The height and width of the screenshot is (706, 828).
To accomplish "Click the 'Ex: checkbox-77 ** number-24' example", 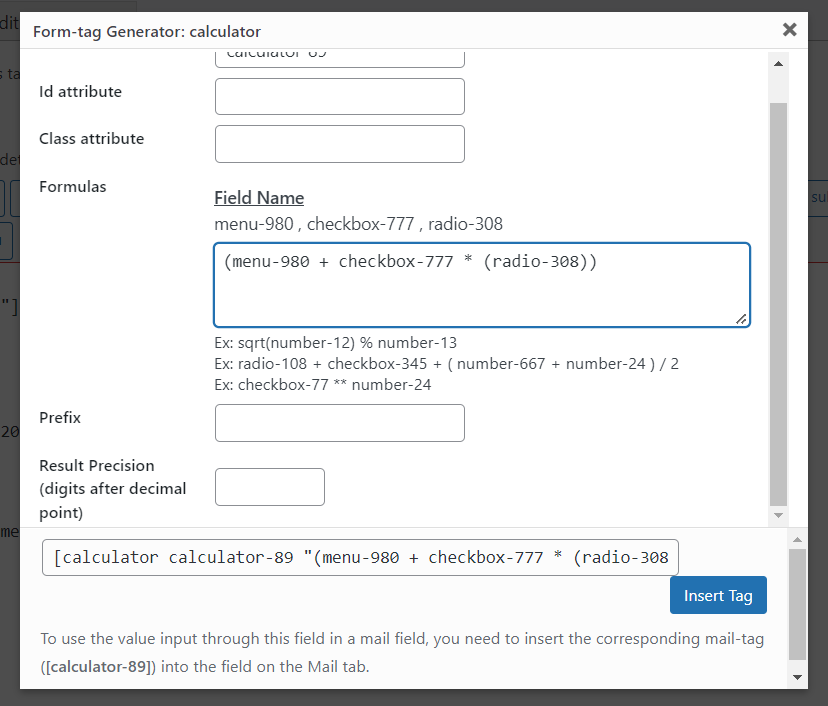I will pos(323,384).
